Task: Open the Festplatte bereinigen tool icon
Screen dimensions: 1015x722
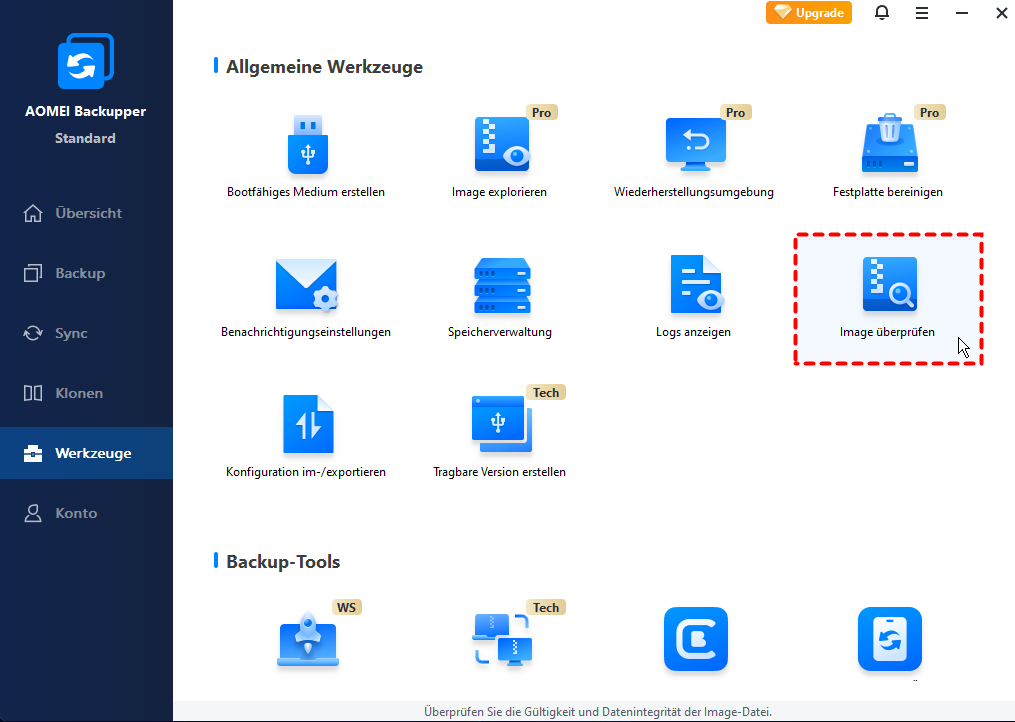Action: tap(889, 144)
